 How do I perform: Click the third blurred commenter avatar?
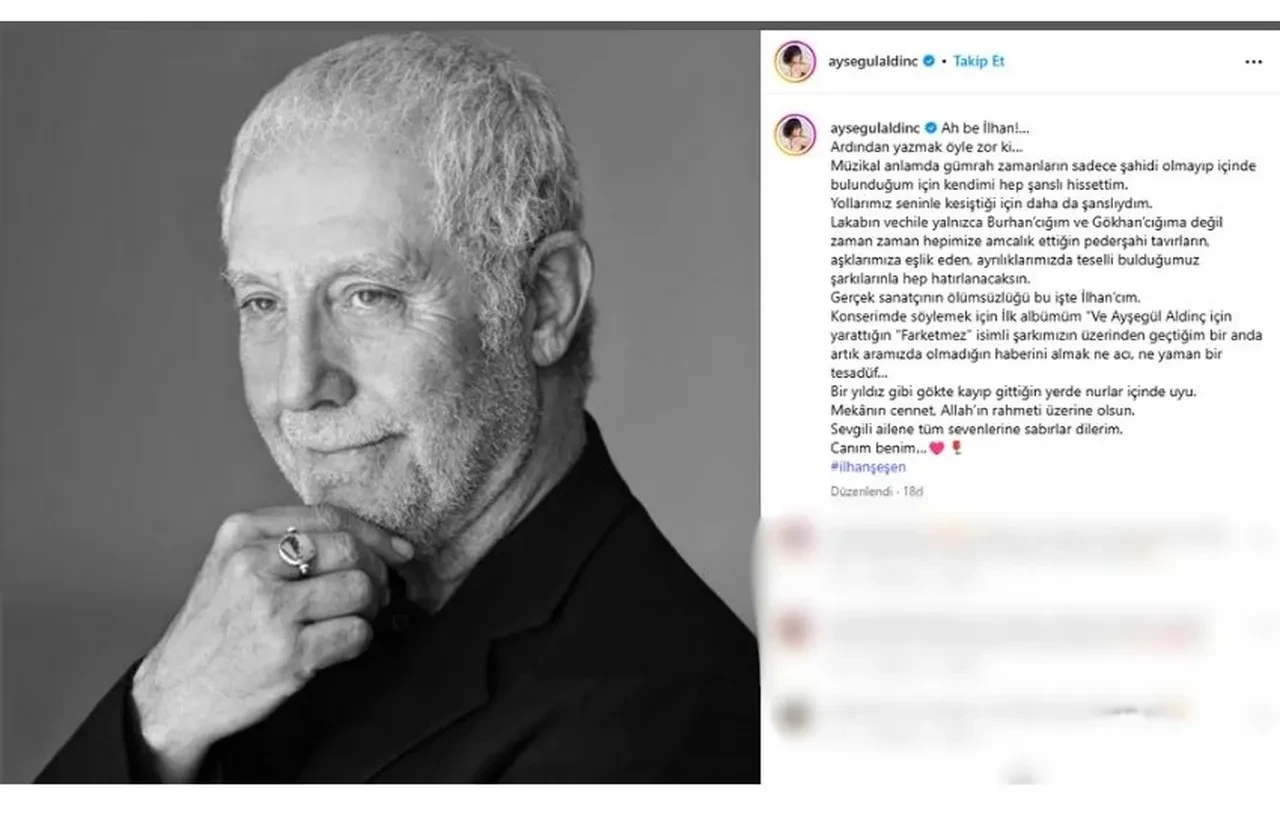point(795,713)
